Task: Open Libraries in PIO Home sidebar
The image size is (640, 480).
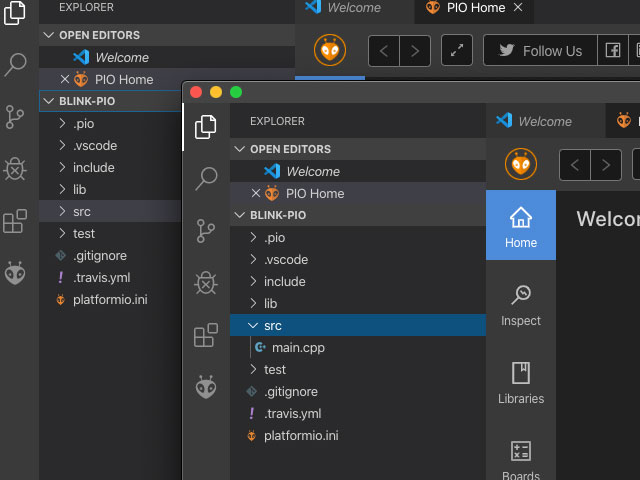Action: tap(520, 383)
